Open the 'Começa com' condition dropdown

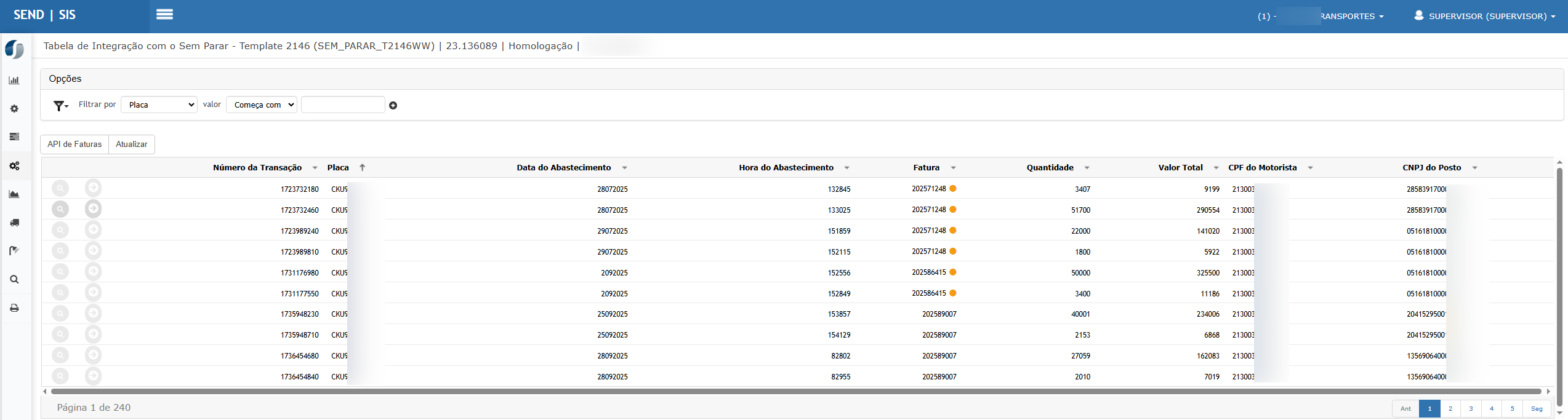tap(262, 105)
